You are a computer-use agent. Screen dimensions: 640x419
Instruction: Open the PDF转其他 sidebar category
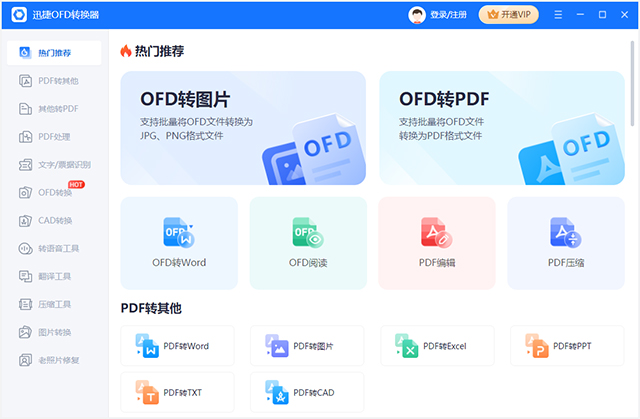54,81
